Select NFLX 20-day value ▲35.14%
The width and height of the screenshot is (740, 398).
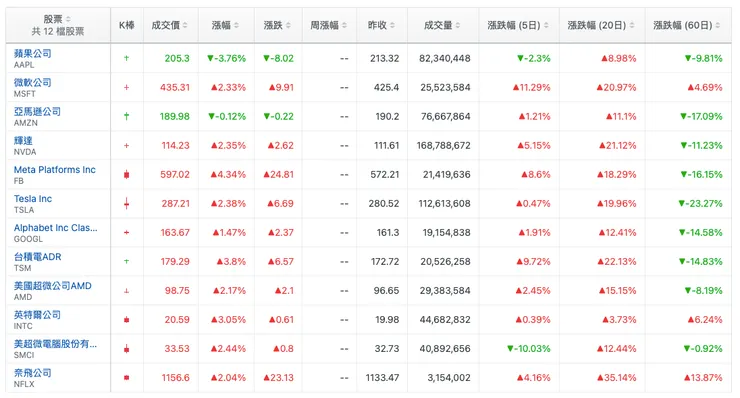[x=616, y=378]
